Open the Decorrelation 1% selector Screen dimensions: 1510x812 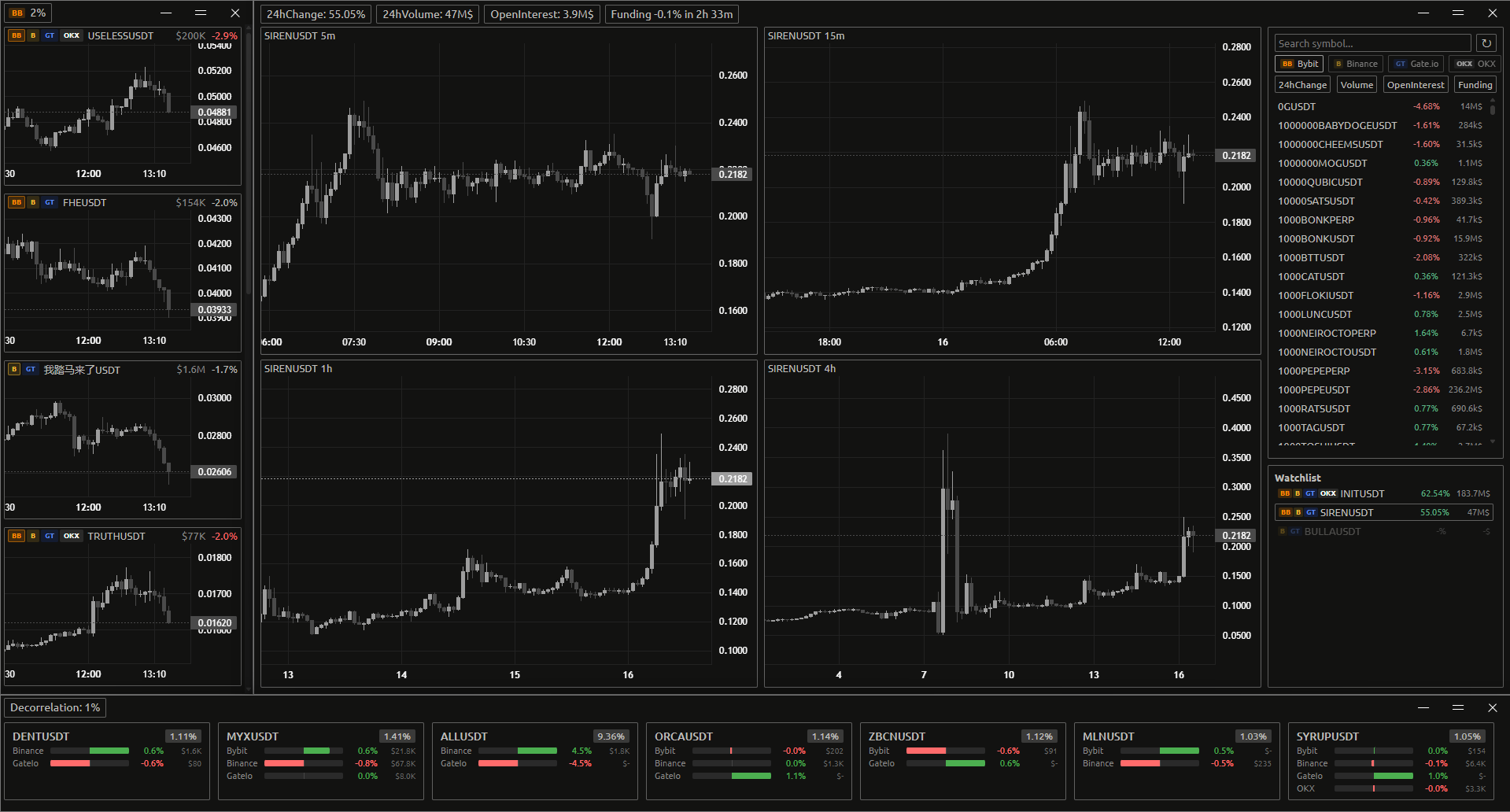[x=55, y=707]
